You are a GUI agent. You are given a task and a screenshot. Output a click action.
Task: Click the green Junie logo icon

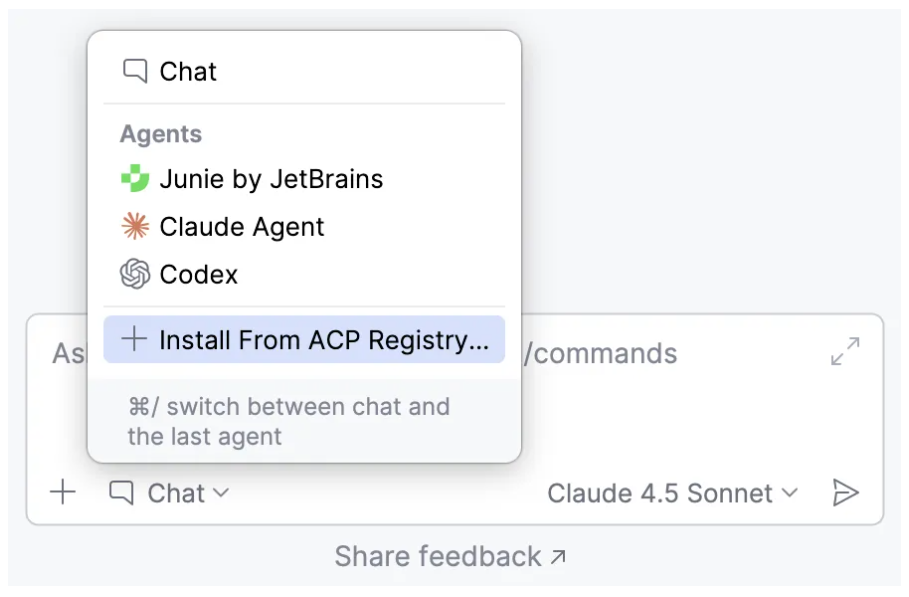[135, 180]
